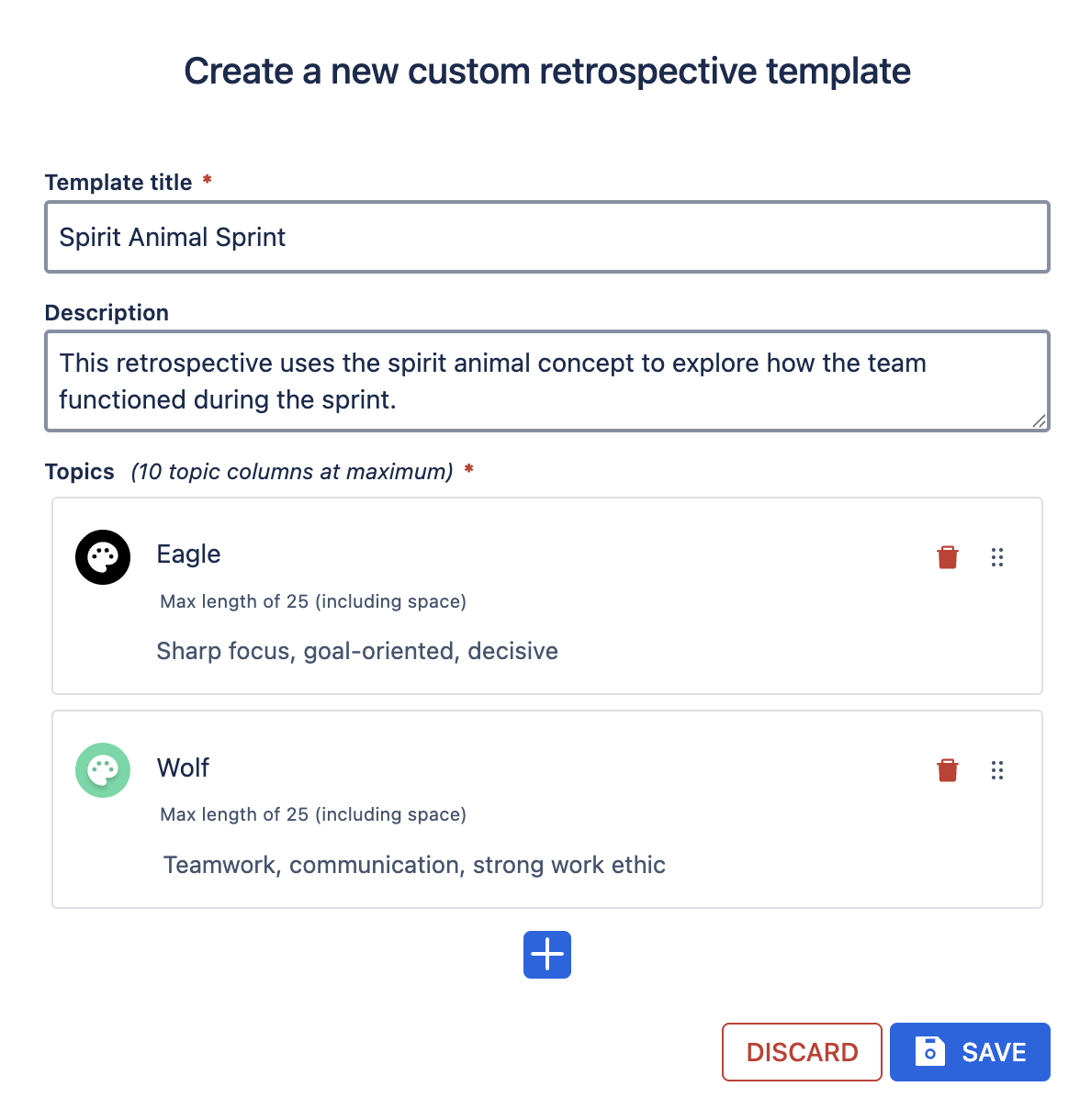Click the 'Description' field label

coord(107,313)
